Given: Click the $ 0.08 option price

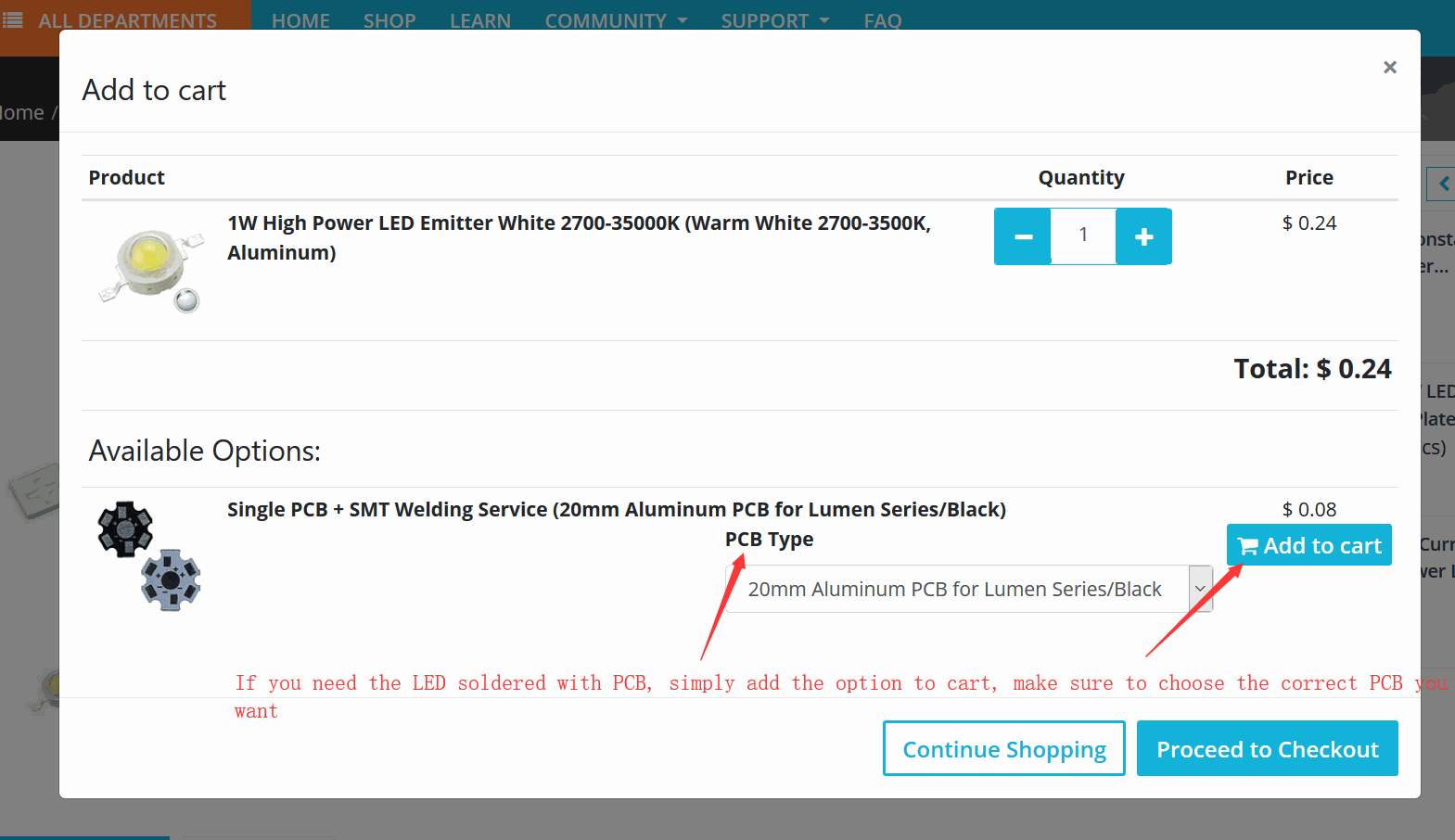Looking at the screenshot, I should pos(1309,509).
